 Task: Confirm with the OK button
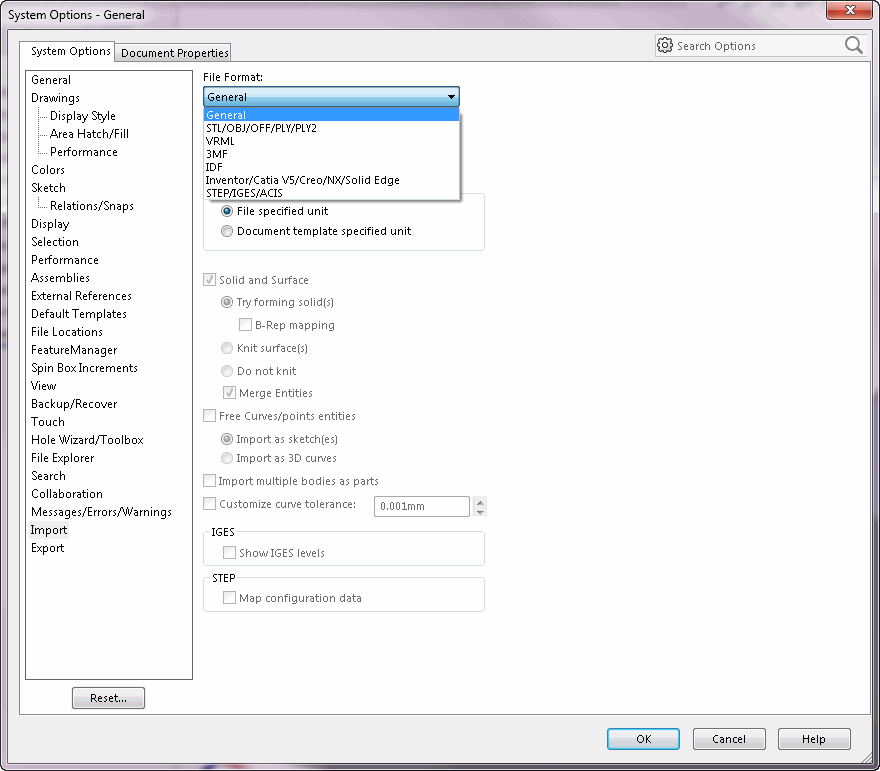click(x=643, y=739)
